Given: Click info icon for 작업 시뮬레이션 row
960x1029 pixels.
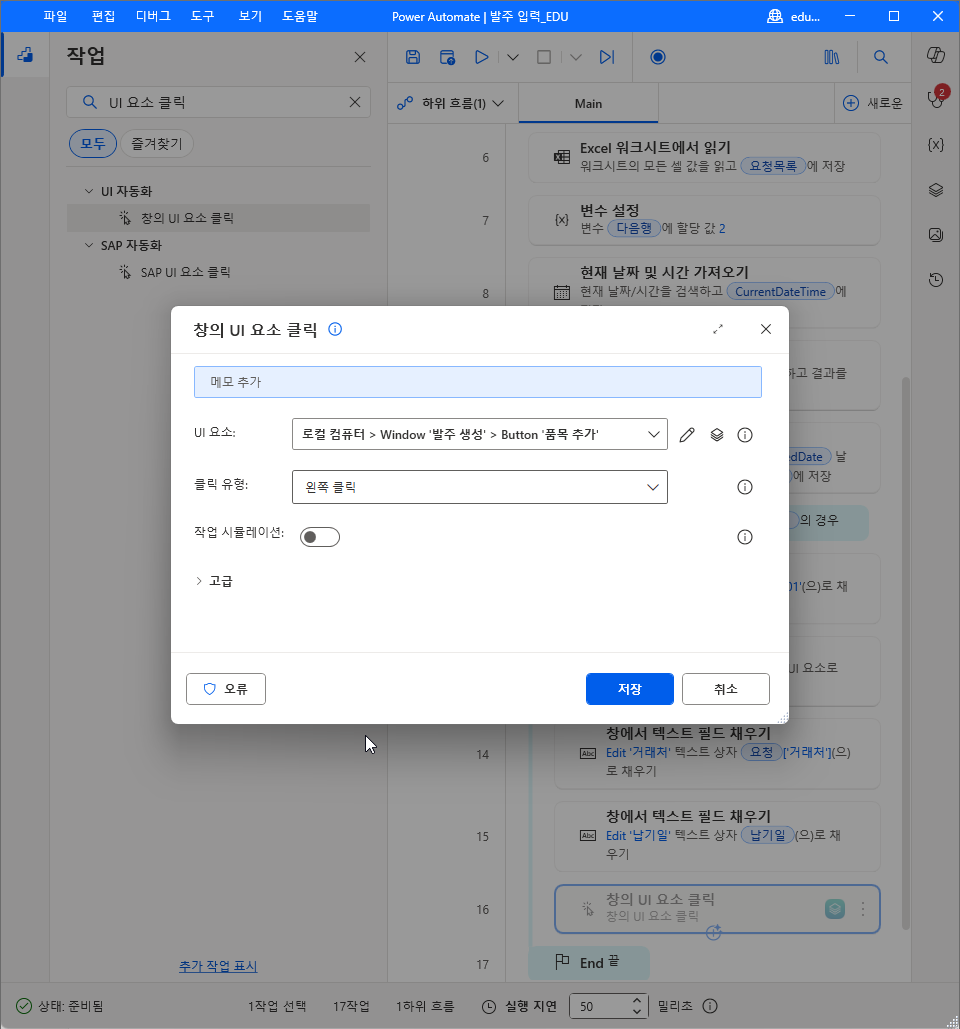Looking at the screenshot, I should coord(745,537).
